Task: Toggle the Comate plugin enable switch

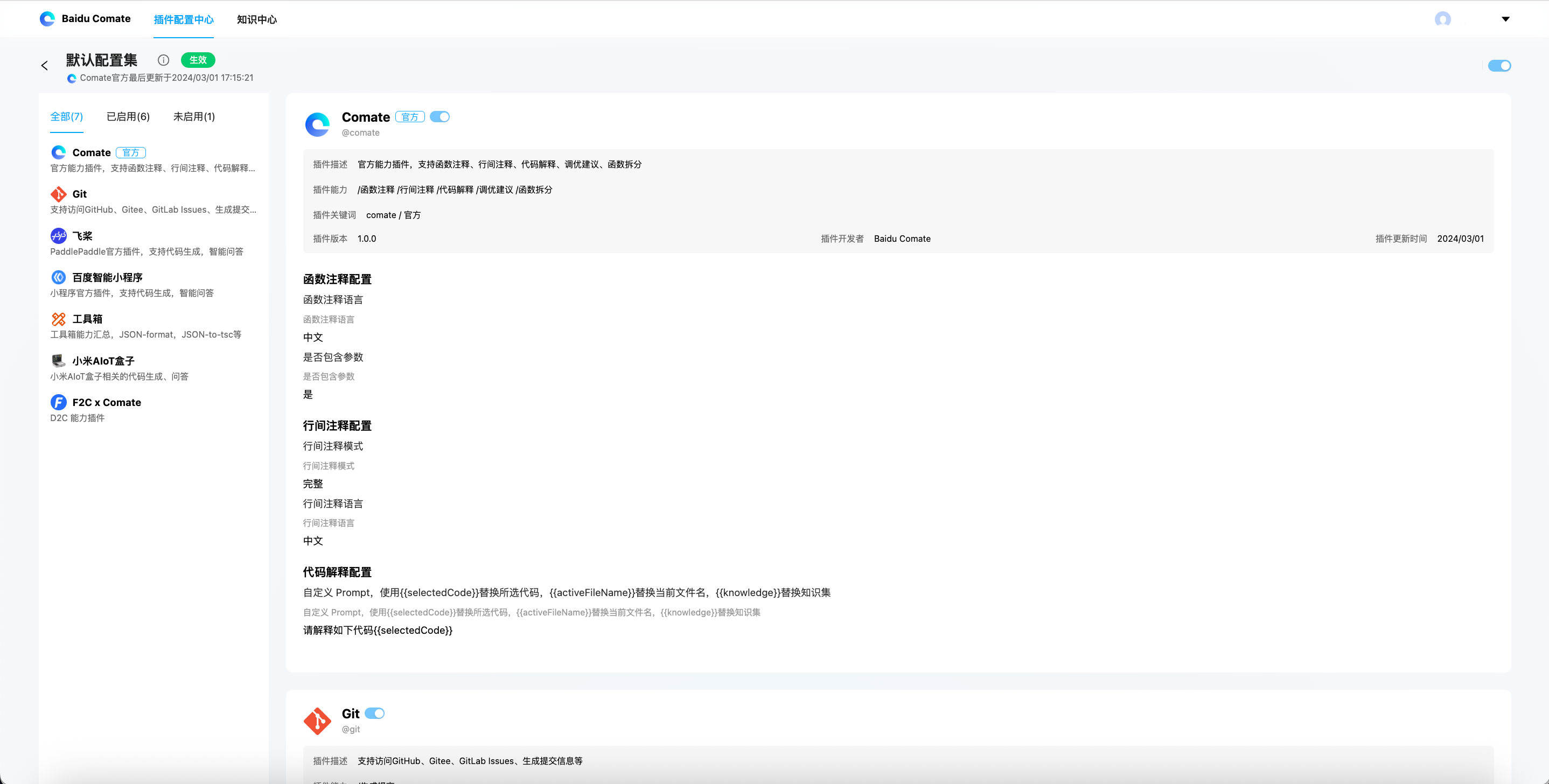Action: pos(439,117)
